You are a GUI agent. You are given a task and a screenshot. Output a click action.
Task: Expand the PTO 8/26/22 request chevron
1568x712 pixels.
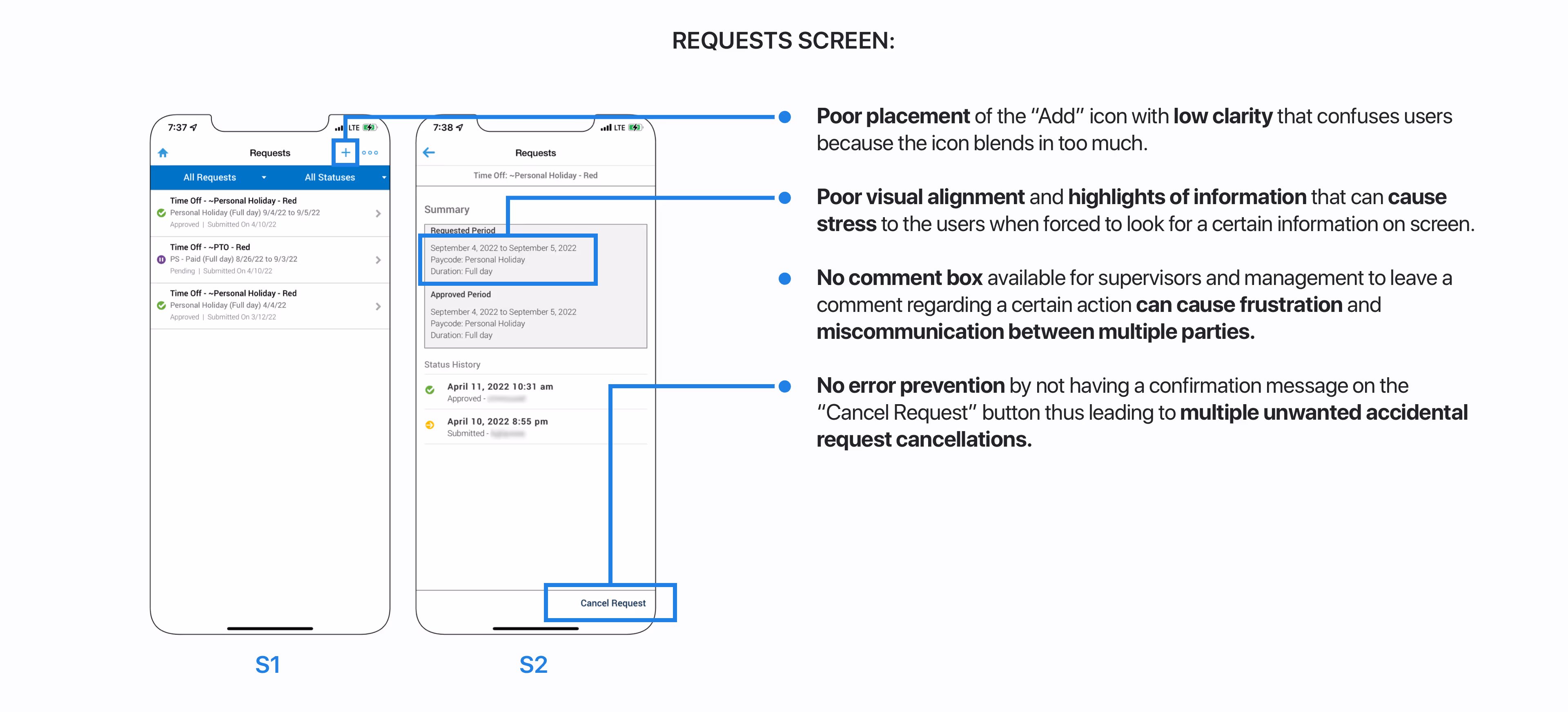click(378, 260)
